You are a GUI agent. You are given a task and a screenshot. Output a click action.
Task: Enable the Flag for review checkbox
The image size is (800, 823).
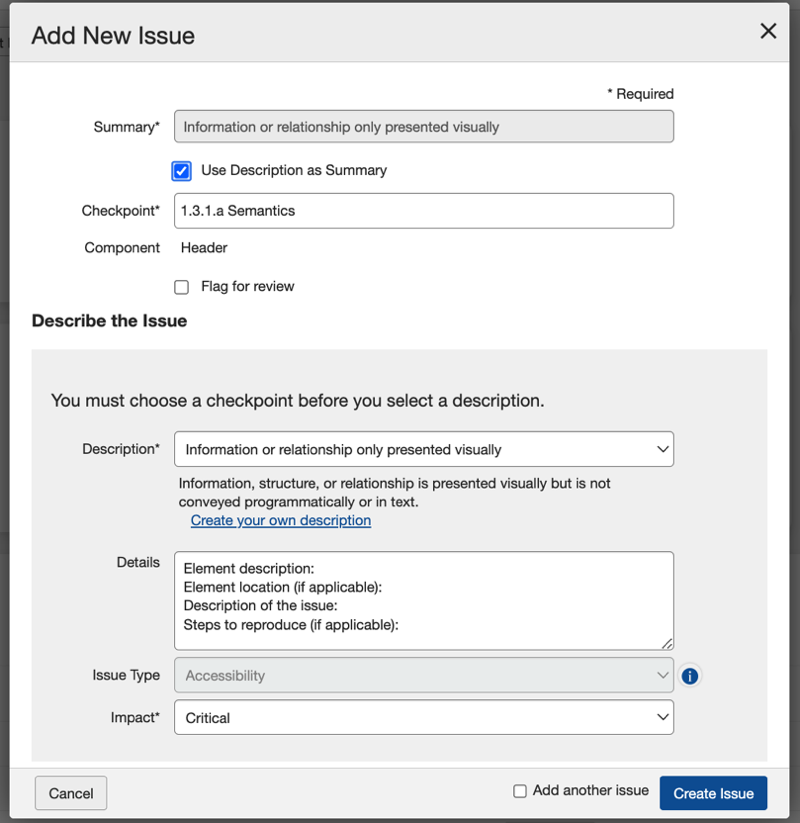181,287
